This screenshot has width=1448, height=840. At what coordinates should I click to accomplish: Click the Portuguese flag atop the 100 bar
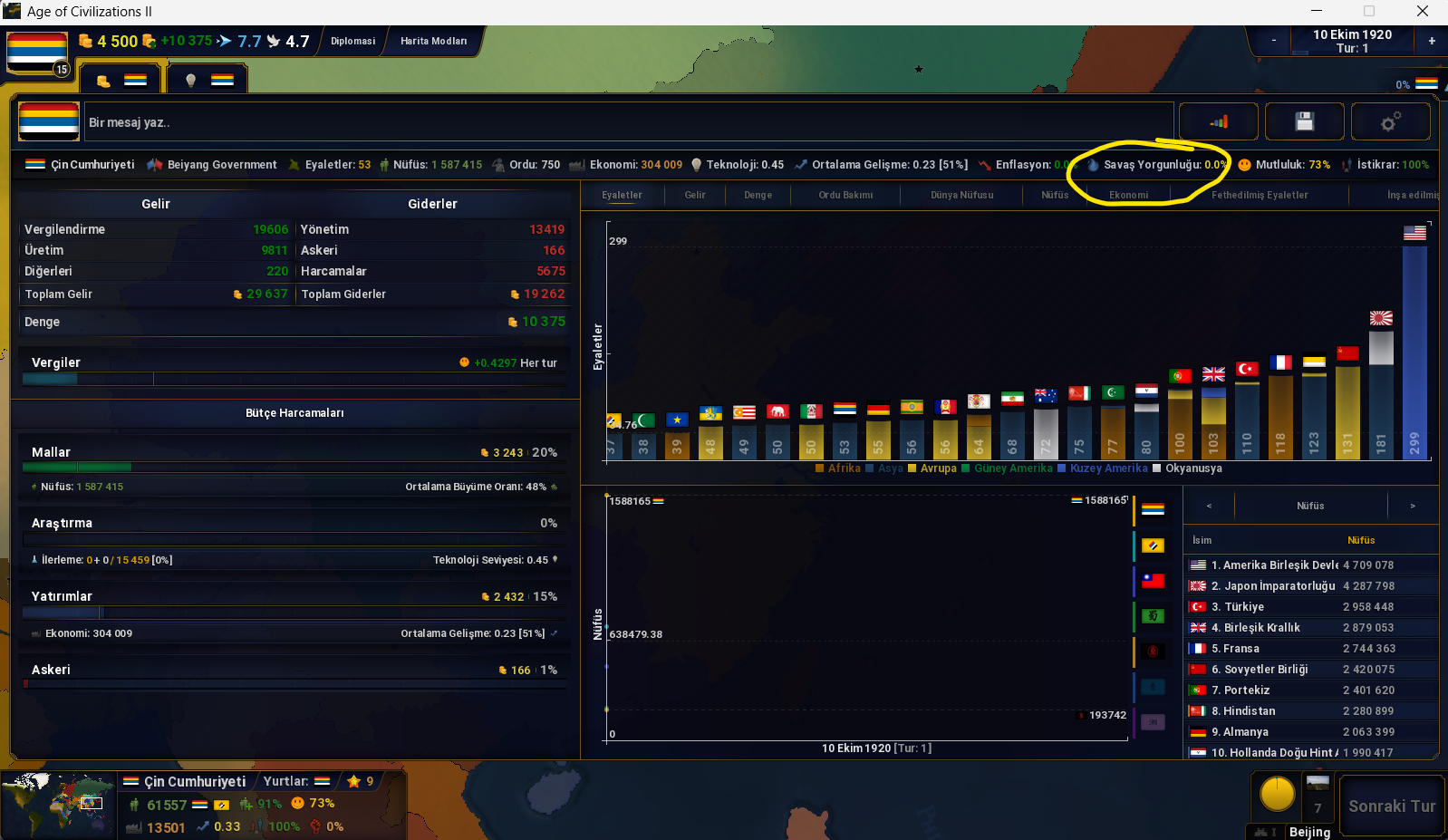(1180, 376)
